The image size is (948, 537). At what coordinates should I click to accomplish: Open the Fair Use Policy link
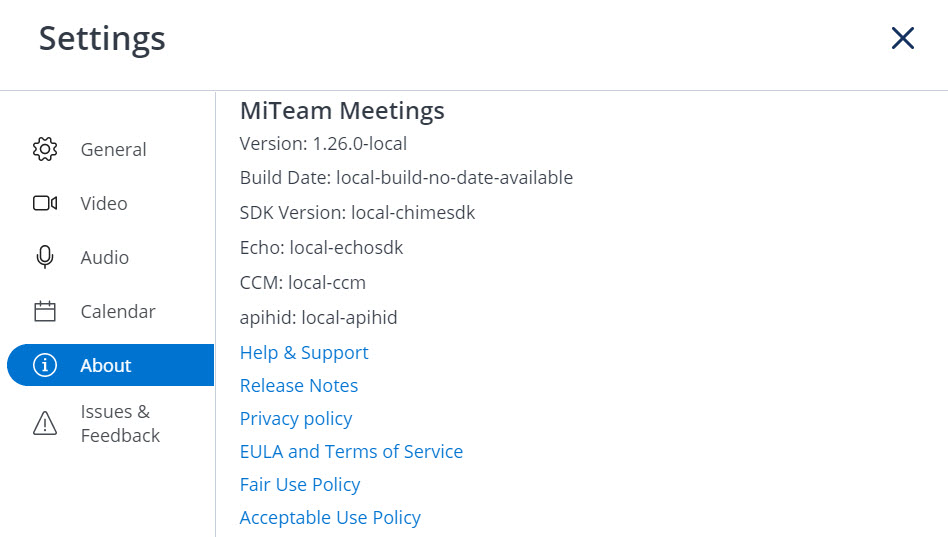pyautogui.click(x=300, y=484)
